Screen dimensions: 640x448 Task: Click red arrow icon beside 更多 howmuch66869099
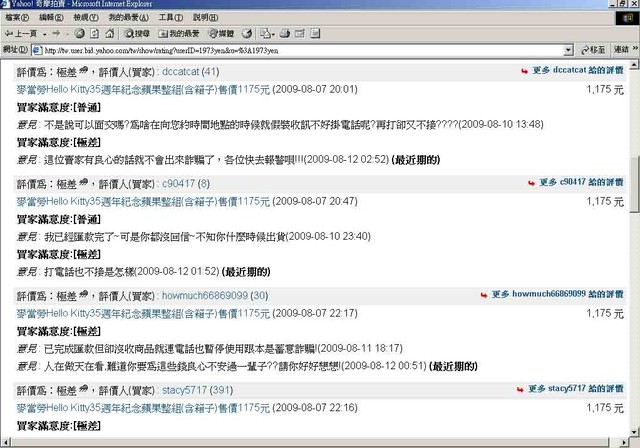click(484, 295)
